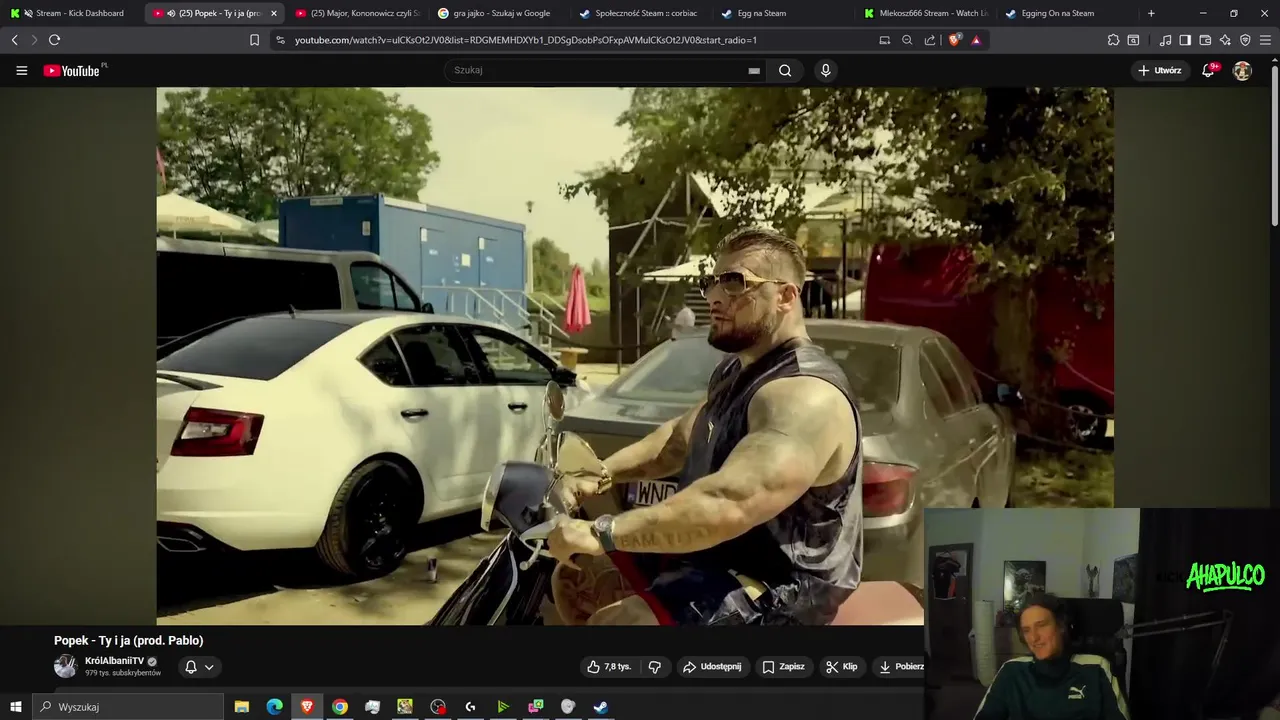Screen dimensions: 1280x720
Task: Open the KrólAlbaniiTV channel link
Action: [x=114, y=661]
